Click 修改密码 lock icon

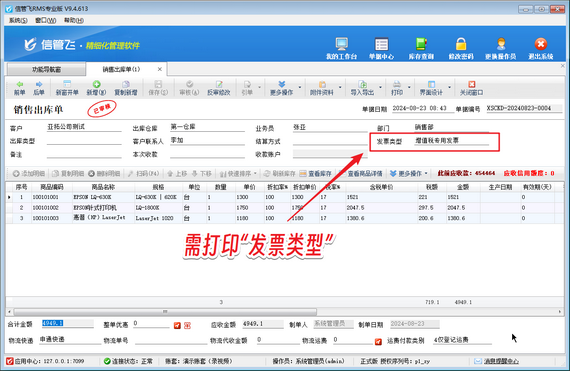(461, 44)
